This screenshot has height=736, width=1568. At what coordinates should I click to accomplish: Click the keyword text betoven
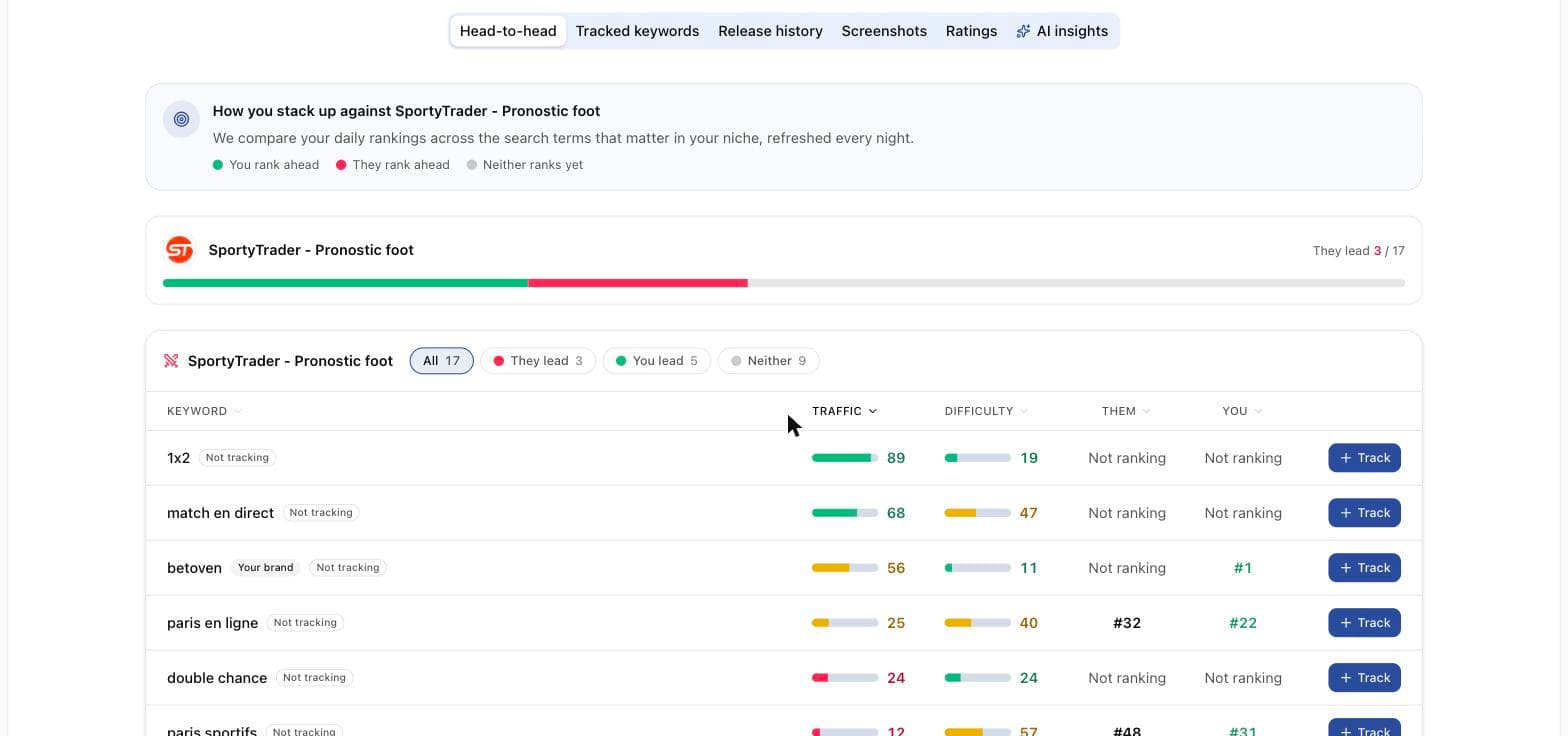pyautogui.click(x=194, y=568)
